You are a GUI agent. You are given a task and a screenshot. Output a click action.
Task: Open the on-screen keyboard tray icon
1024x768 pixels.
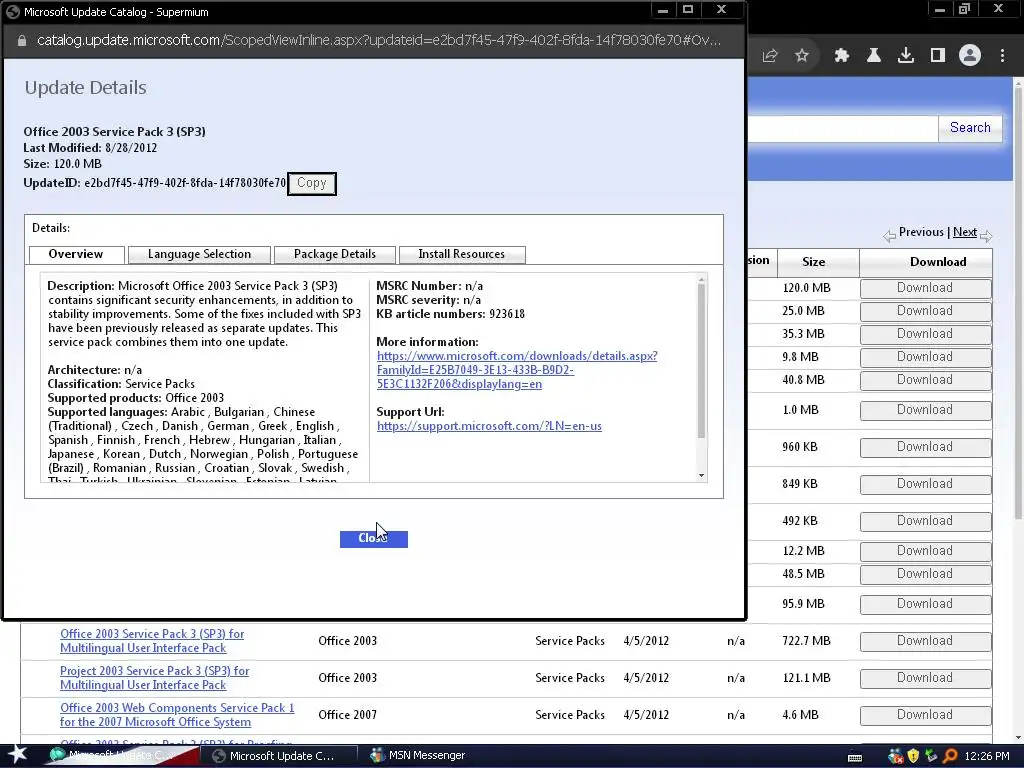tap(855, 757)
